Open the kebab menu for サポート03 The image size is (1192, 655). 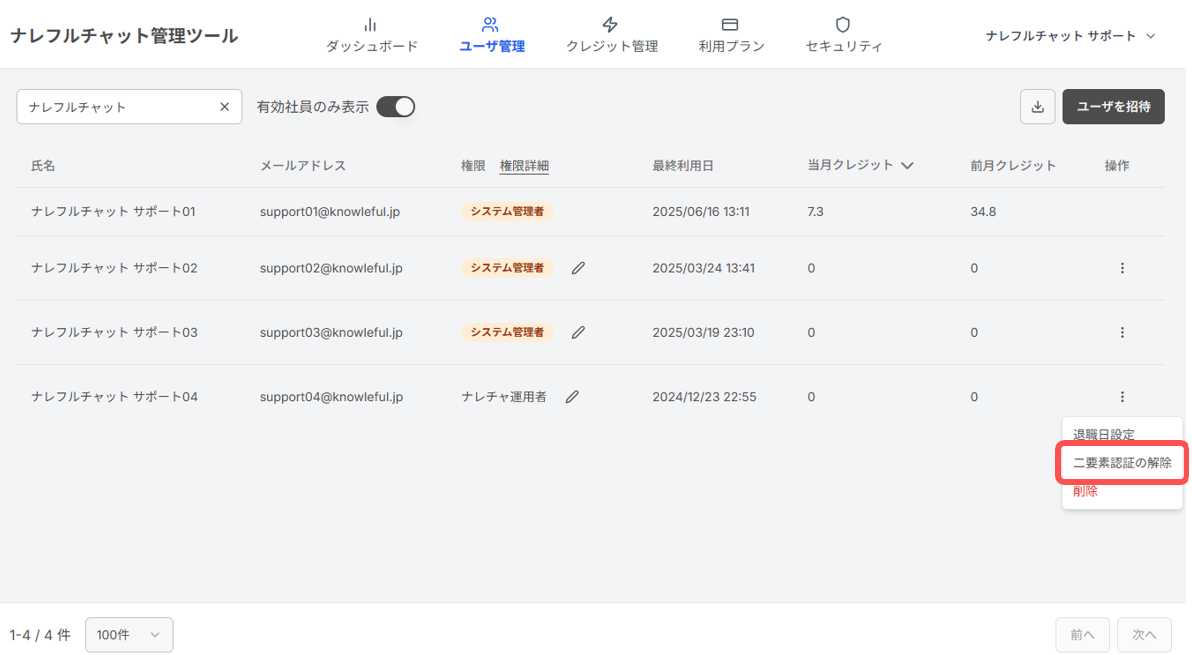coord(1122,332)
